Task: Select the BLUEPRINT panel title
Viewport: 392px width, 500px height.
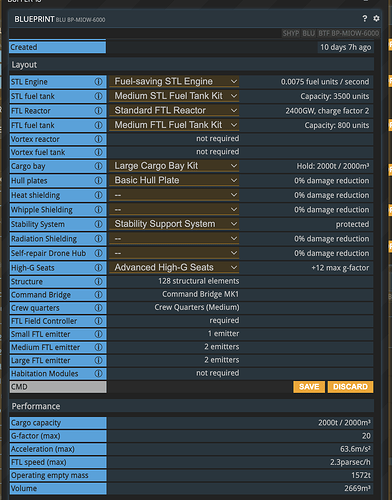Action: click(x=34, y=19)
